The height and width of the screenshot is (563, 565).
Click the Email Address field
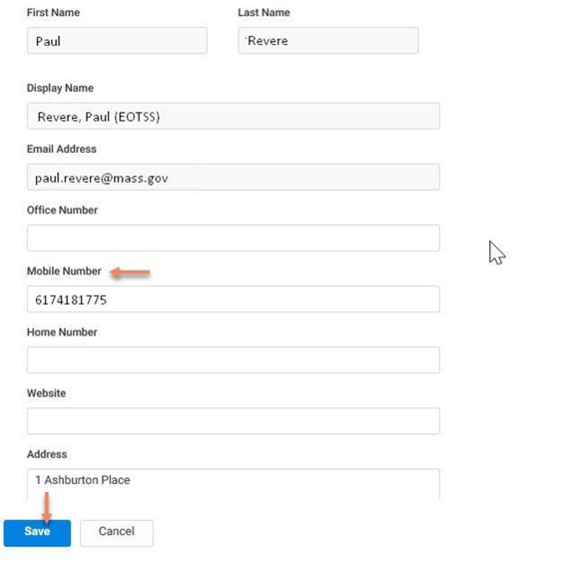pos(233,177)
